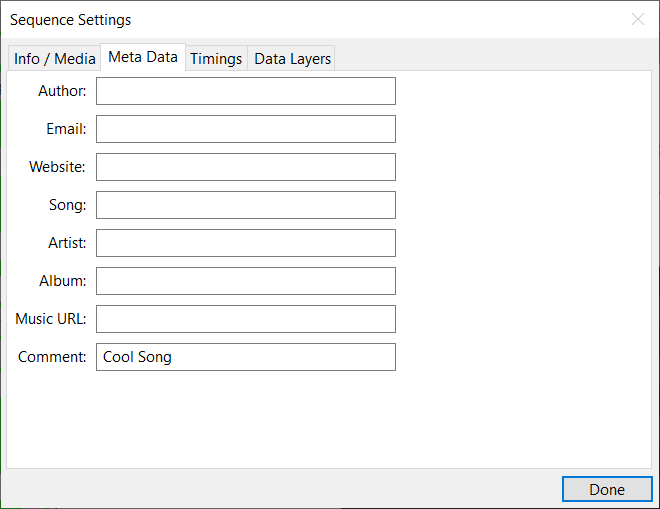Click the Website label
Viewport: 660px width, 509px height.
click(57, 167)
